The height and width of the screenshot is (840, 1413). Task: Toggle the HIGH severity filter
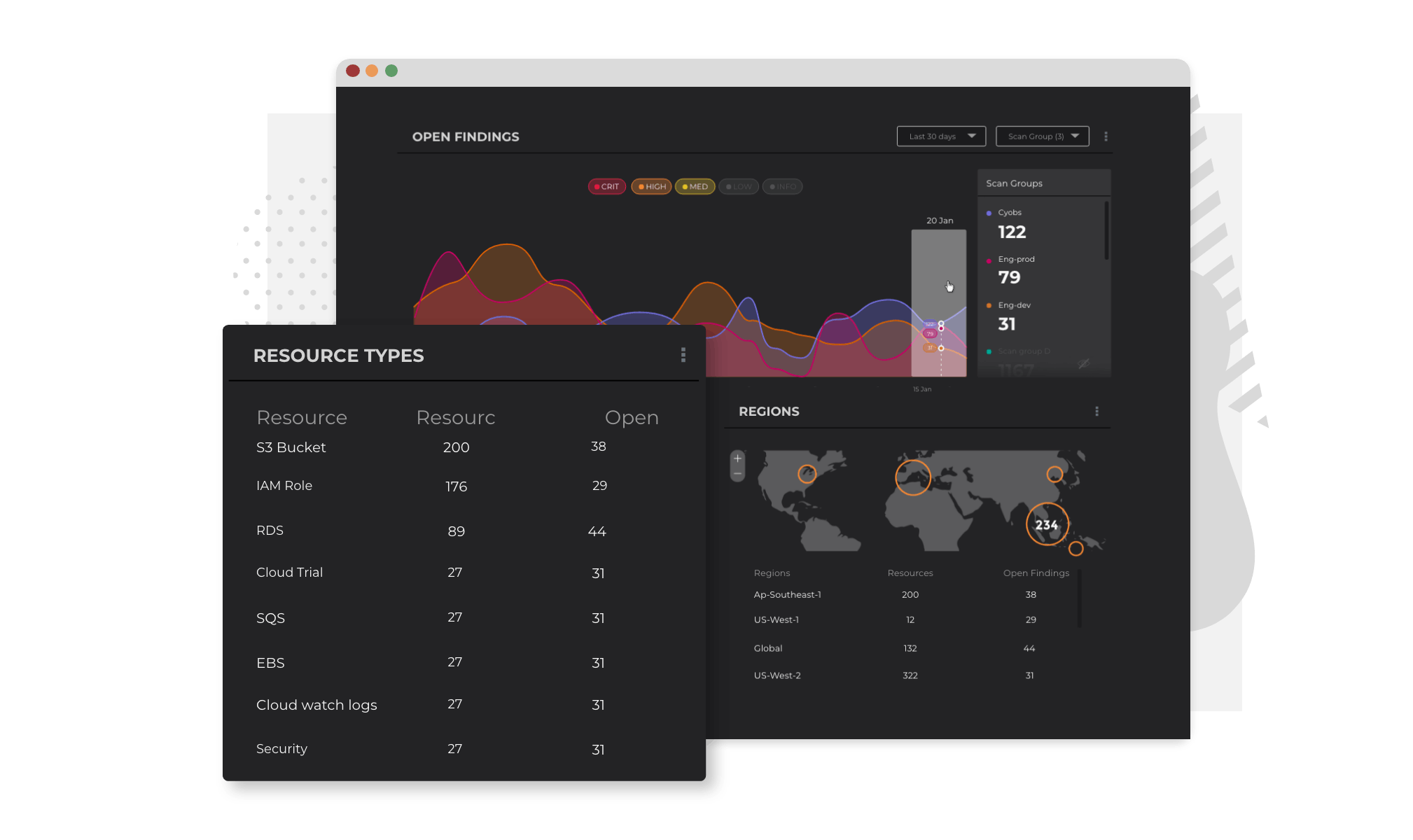(x=651, y=187)
